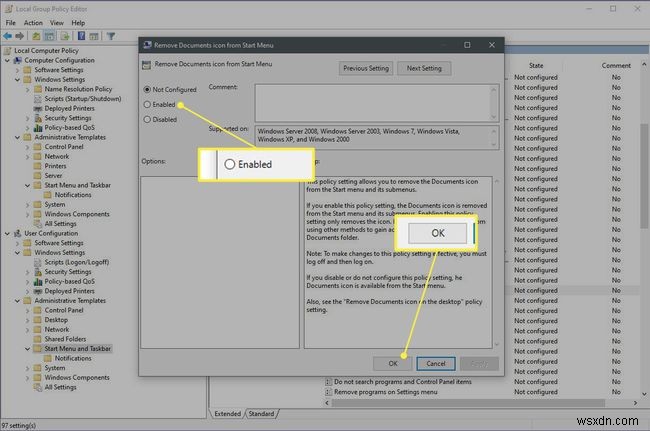Click the Scripts (Logon/Logoff) script icon

click(x=38, y=262)
